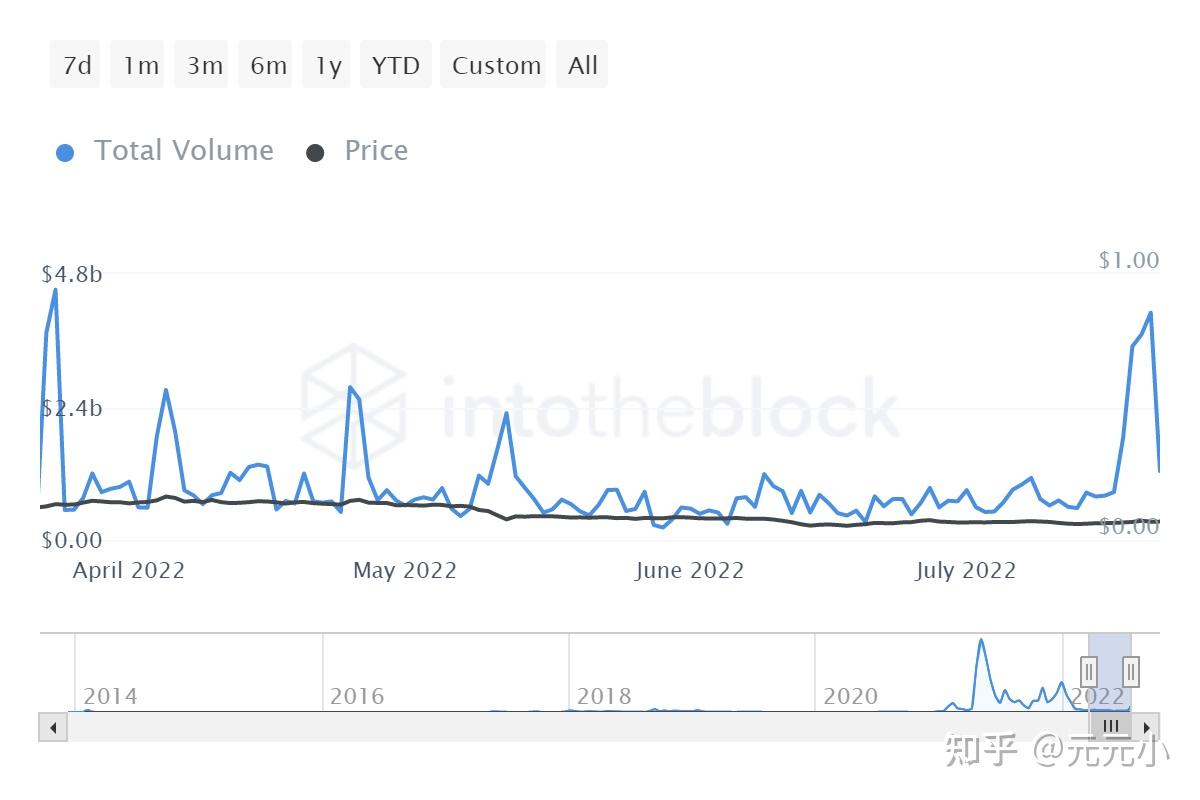1200x800 pixels.
Task: Choose the 1y time range
Action: tap(327, 65)
